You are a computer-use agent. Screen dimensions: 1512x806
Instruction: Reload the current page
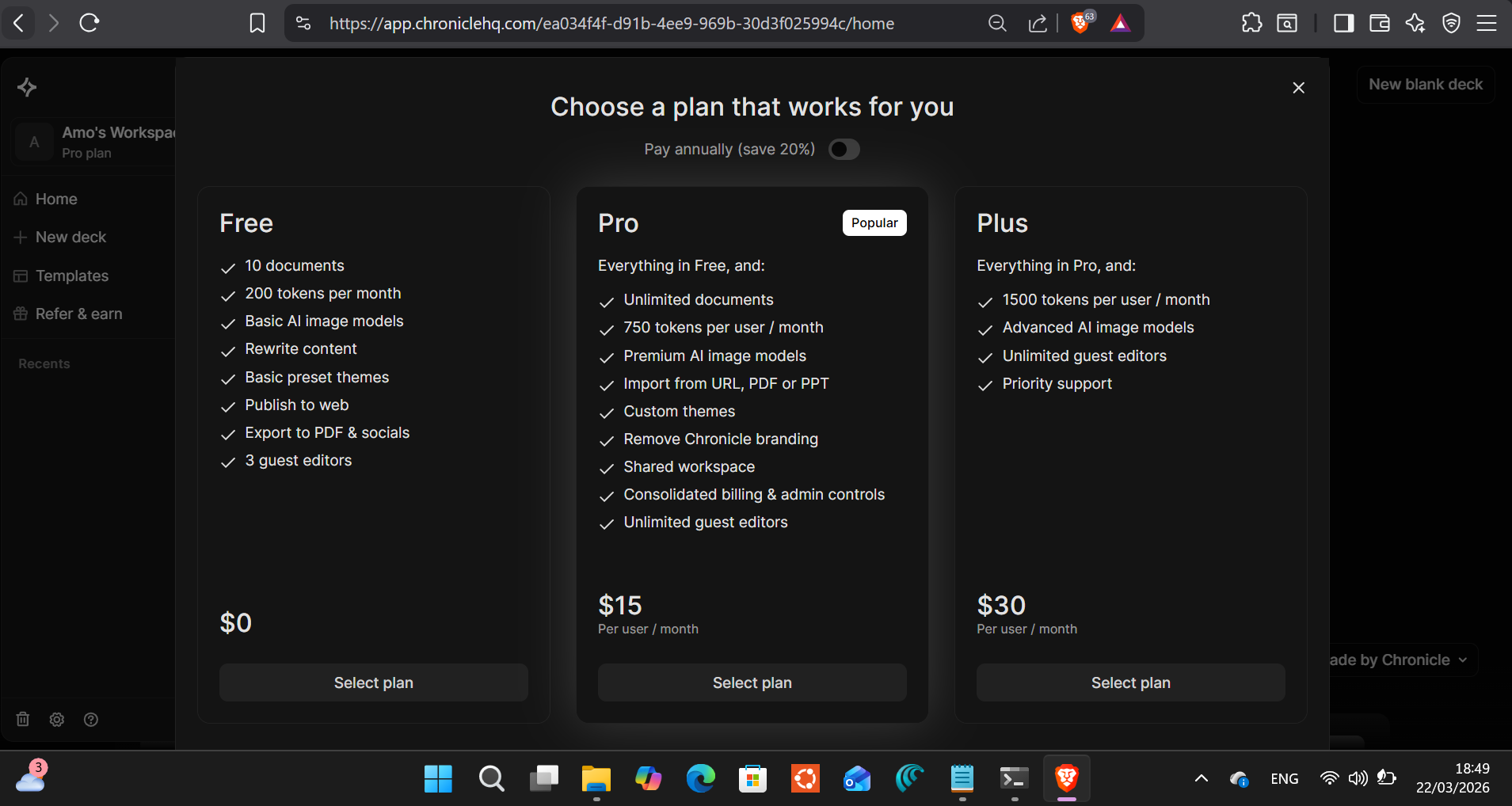pos(90,23)
